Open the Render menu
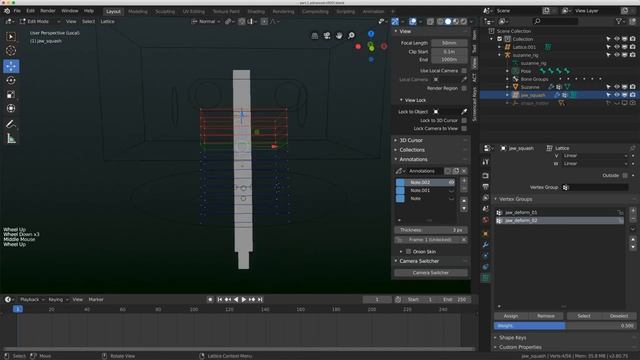Screen dimensions: 640x360 click(48, 11)
